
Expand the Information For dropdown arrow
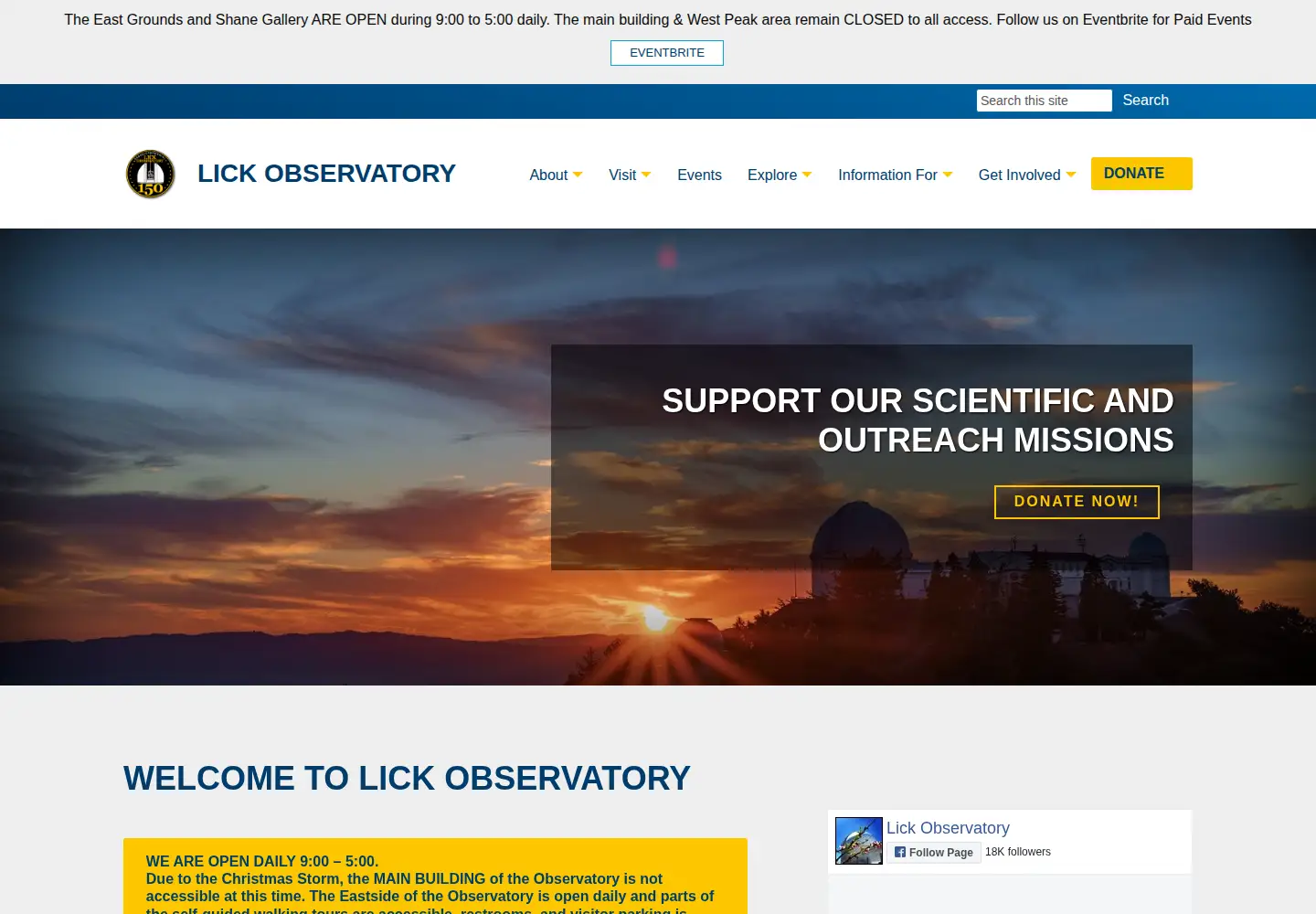[948, 175]
